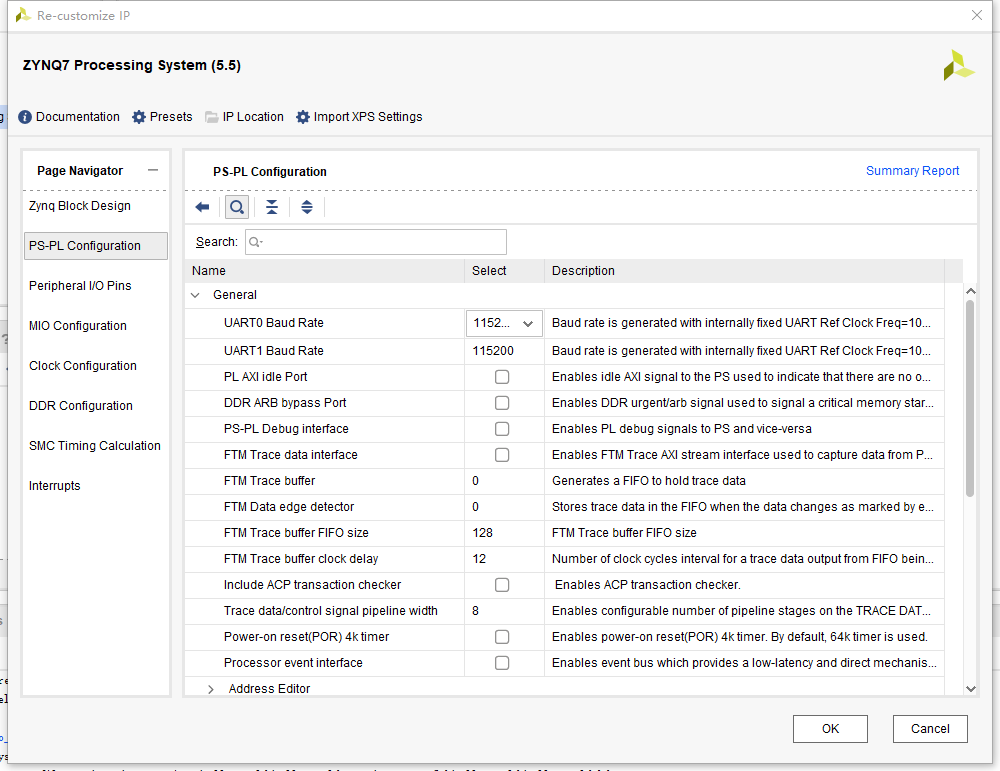Enable the PS-PL Debug interface checkbox
This screenshot has width=1000, height=771.
click(x=502, y=429)
